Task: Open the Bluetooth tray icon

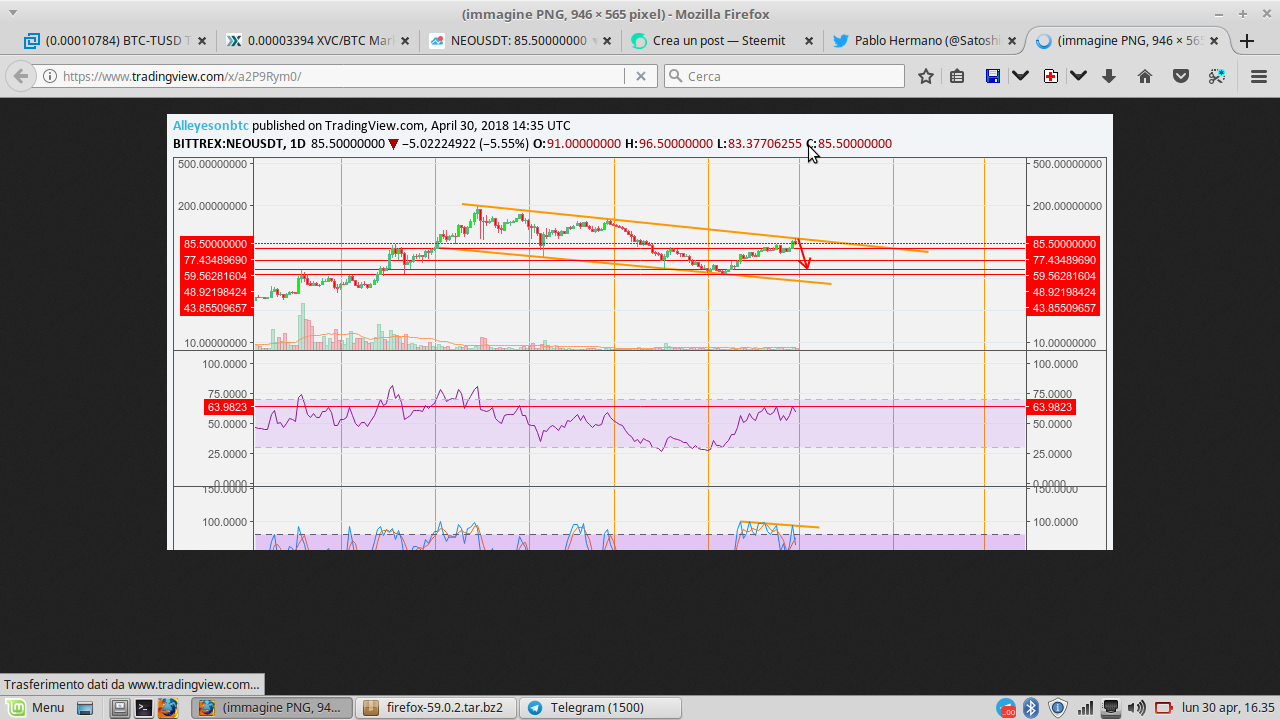Action: click(x=1031, y=708)
